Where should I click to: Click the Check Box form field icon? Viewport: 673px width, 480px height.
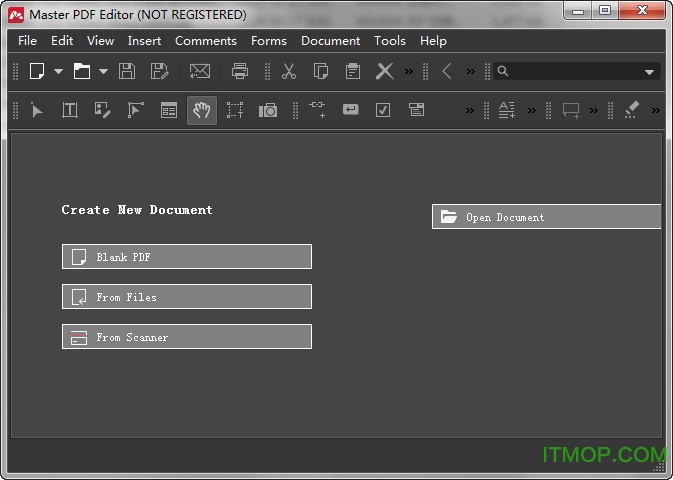point(383,110)
